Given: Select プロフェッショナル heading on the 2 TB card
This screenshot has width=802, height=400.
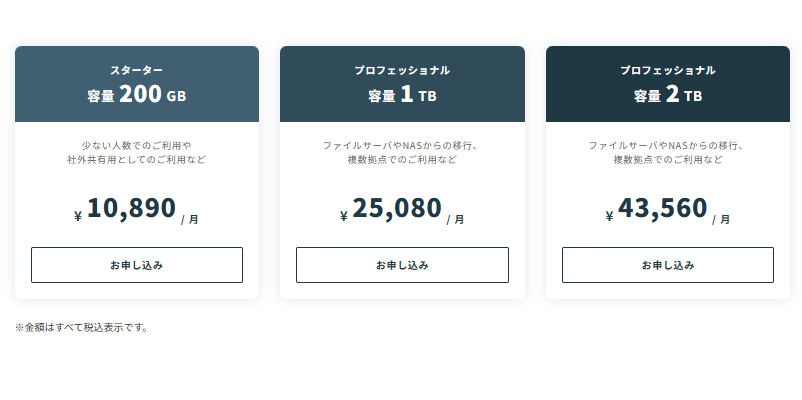Looking at the screenshot, I should [x=668, y=71].
